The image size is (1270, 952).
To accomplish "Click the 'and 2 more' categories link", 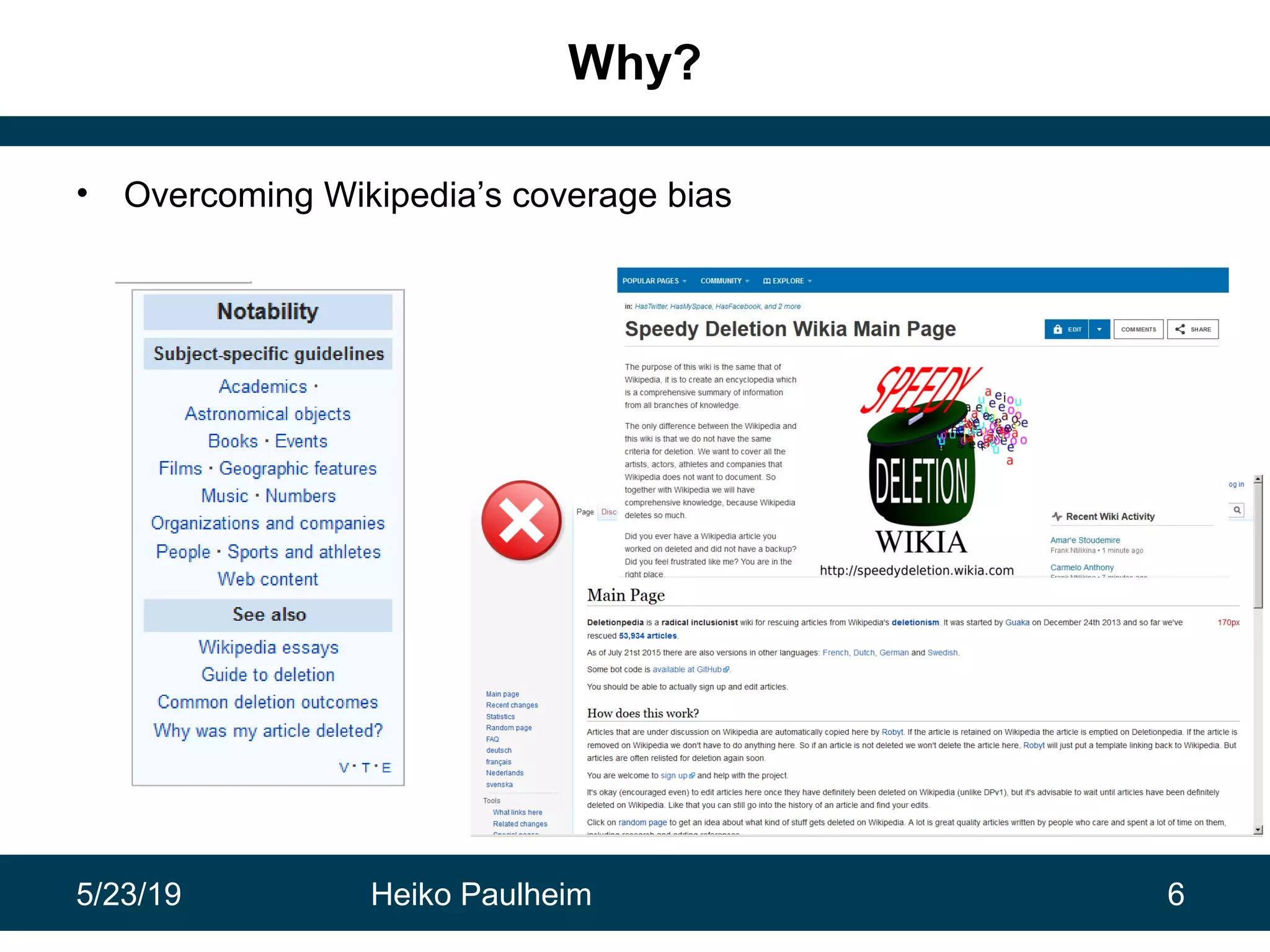I will coord(783,306).
